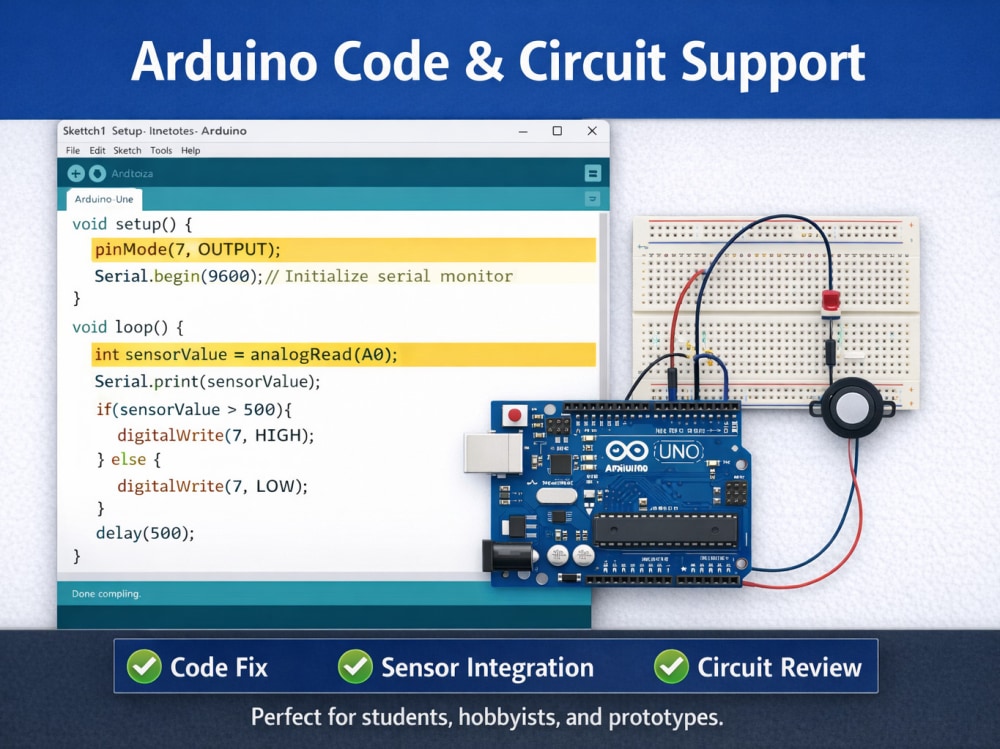Click the Serial.print(sensorValue) line

(207, 382)
